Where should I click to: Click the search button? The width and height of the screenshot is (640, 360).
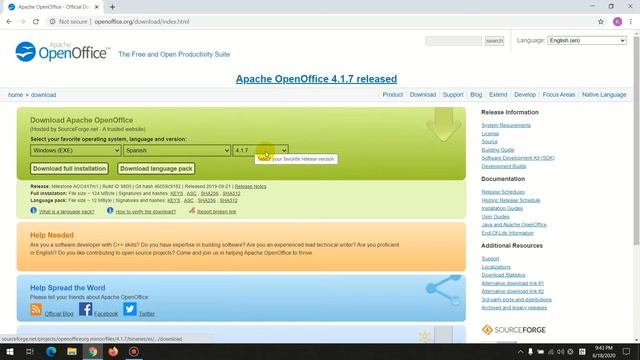(x=494, y=41)
